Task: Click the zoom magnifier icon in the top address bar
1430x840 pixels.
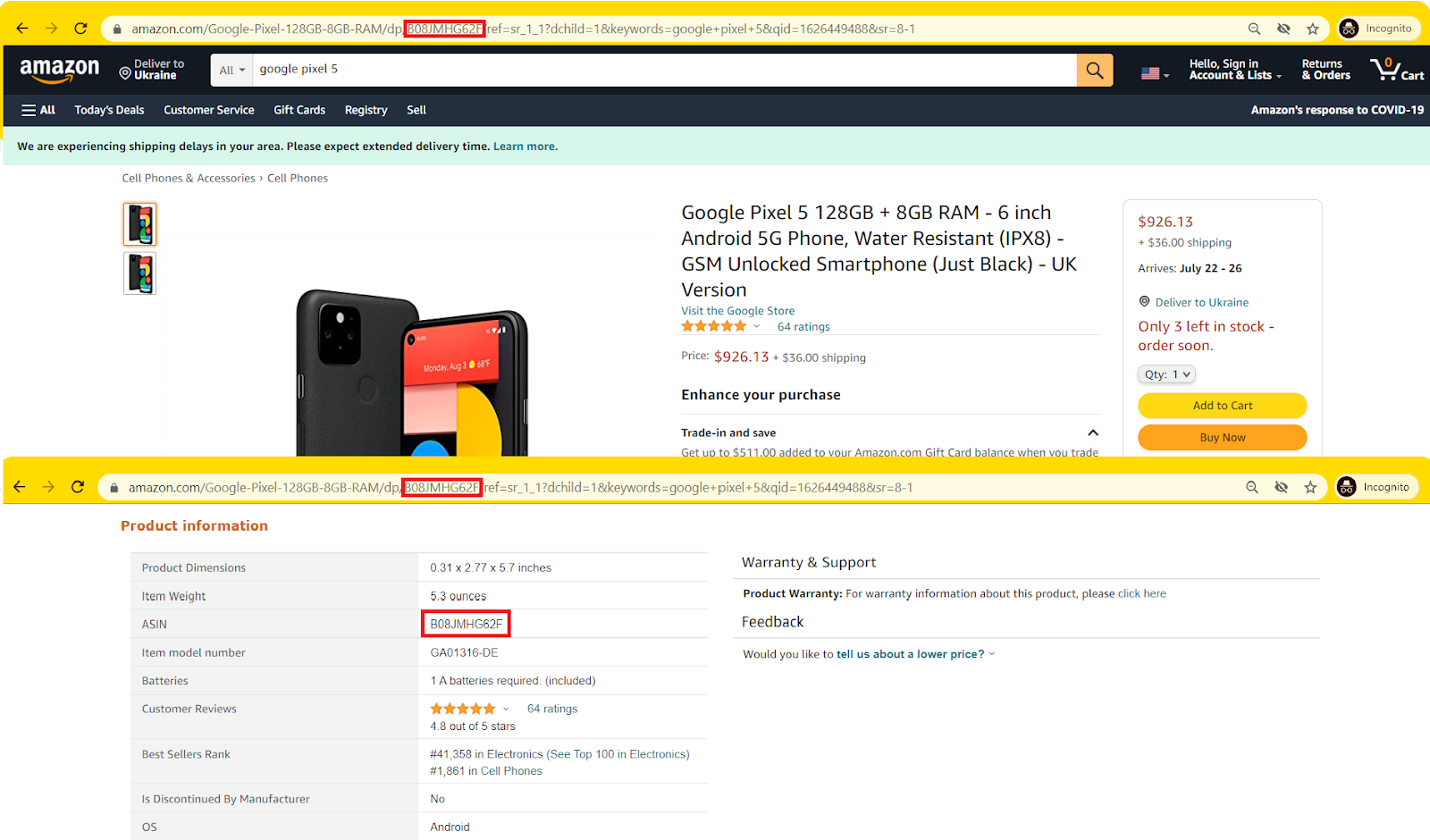Action: (1254, 29)
